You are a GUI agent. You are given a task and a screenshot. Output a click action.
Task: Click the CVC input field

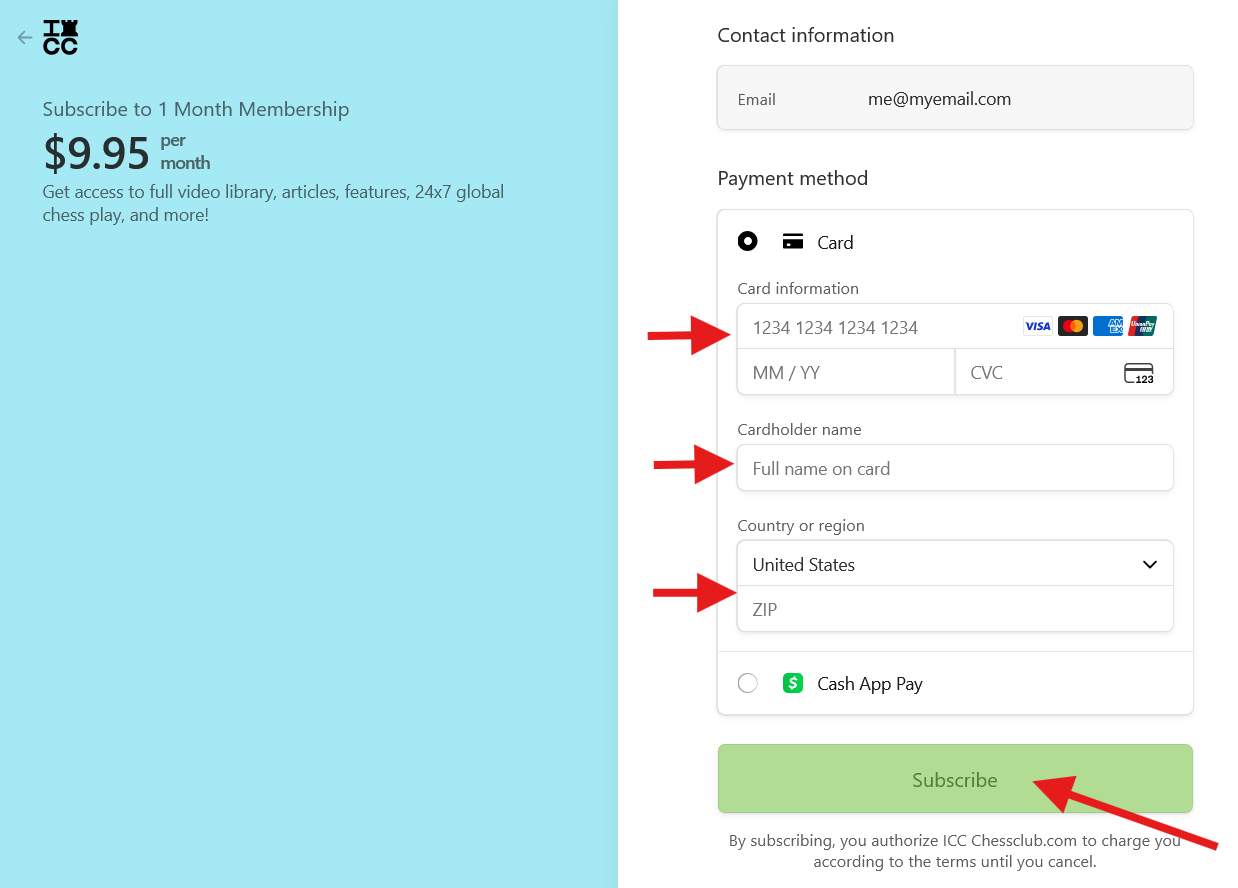1064,372
